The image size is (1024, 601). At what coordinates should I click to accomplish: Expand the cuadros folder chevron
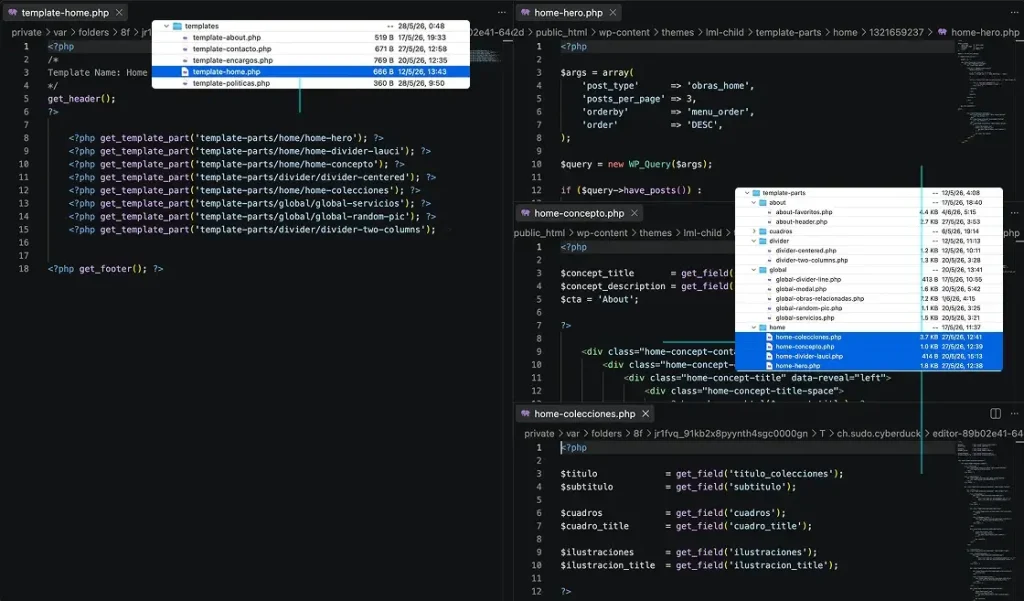754,231
